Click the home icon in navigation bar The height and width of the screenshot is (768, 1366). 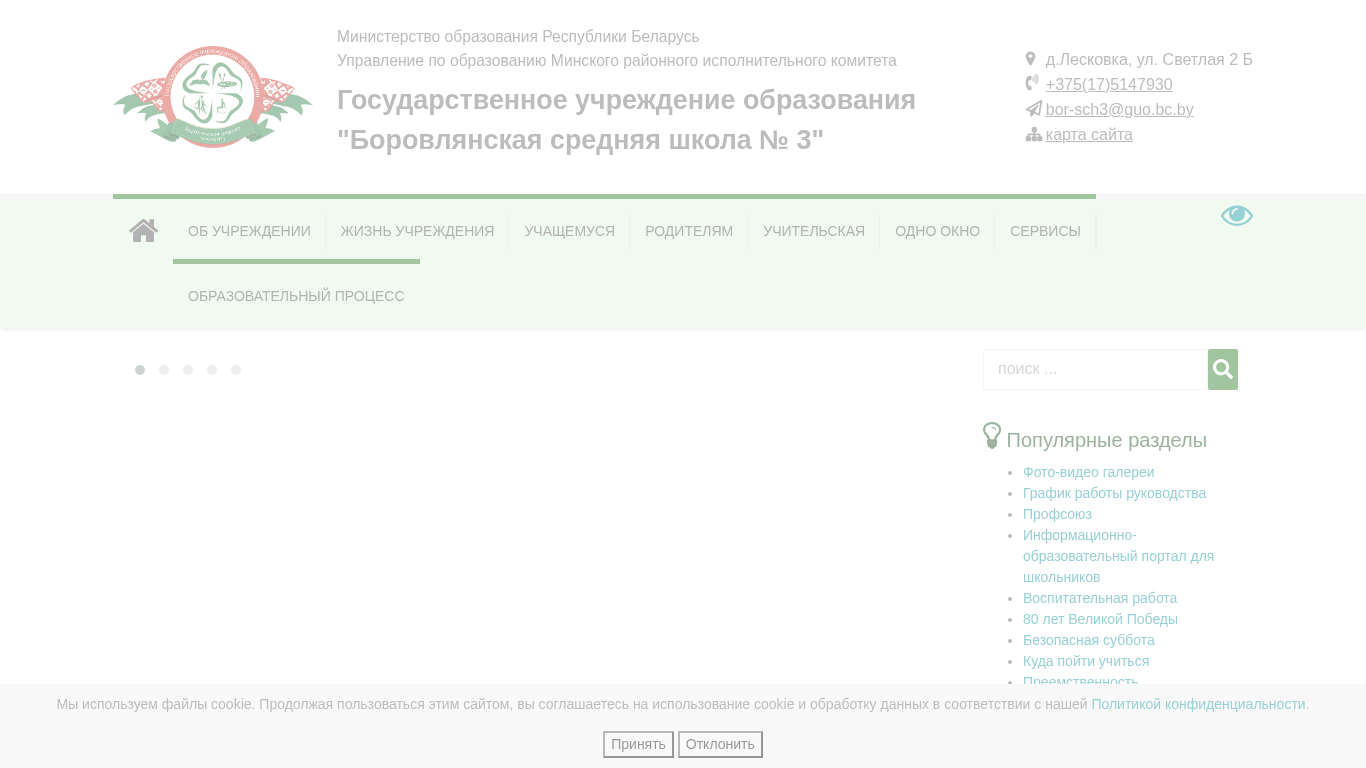pos(143,231)
